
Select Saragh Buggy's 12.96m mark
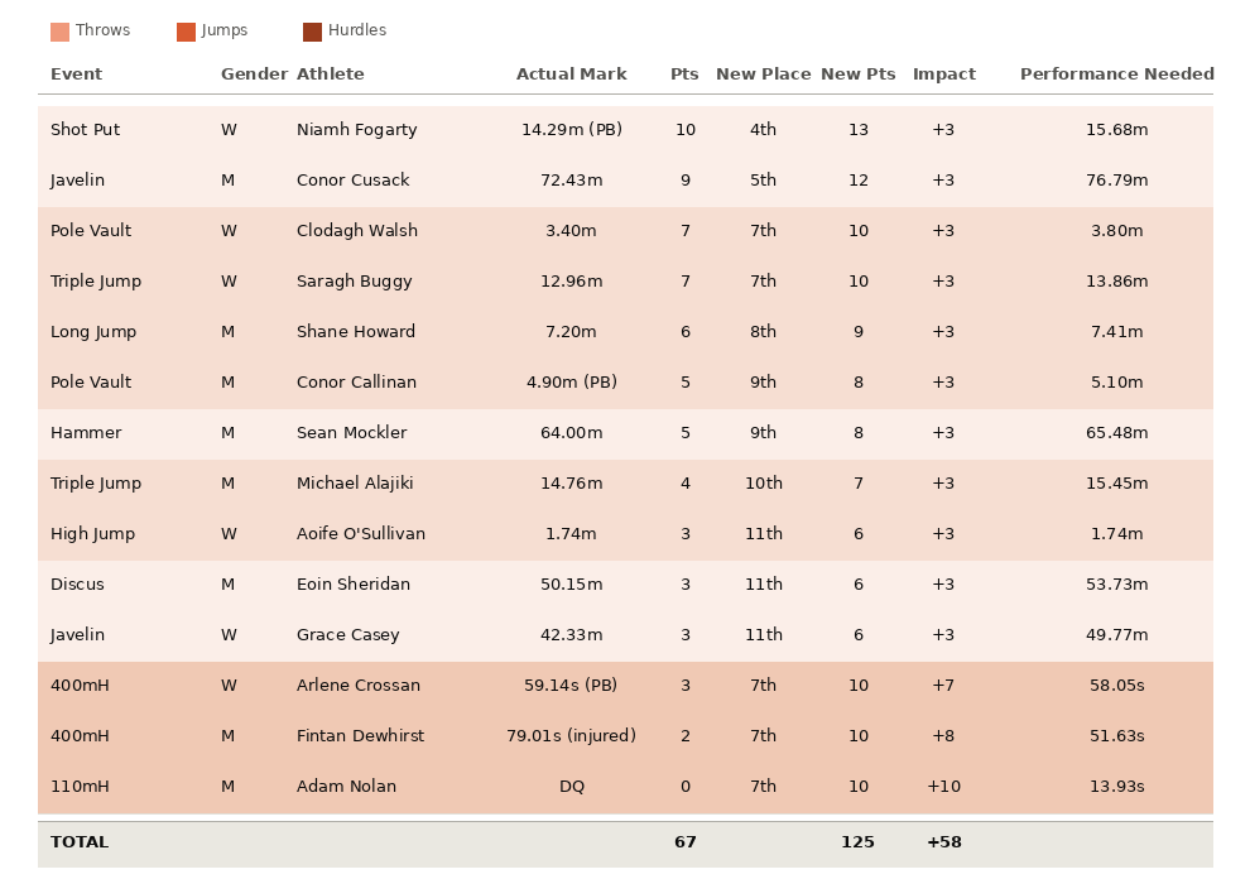point(572,281)
